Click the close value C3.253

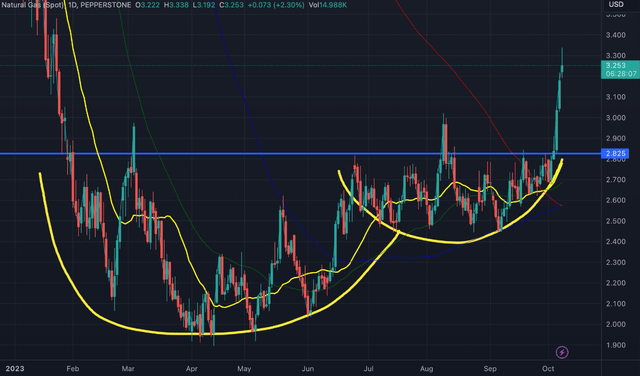[x=231, y=5]
